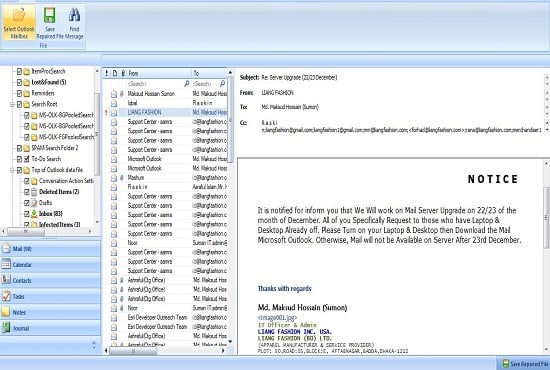Click the Deleted Items trash icon
The width and height of the screenshot is (550, 370).
[34, 192]
